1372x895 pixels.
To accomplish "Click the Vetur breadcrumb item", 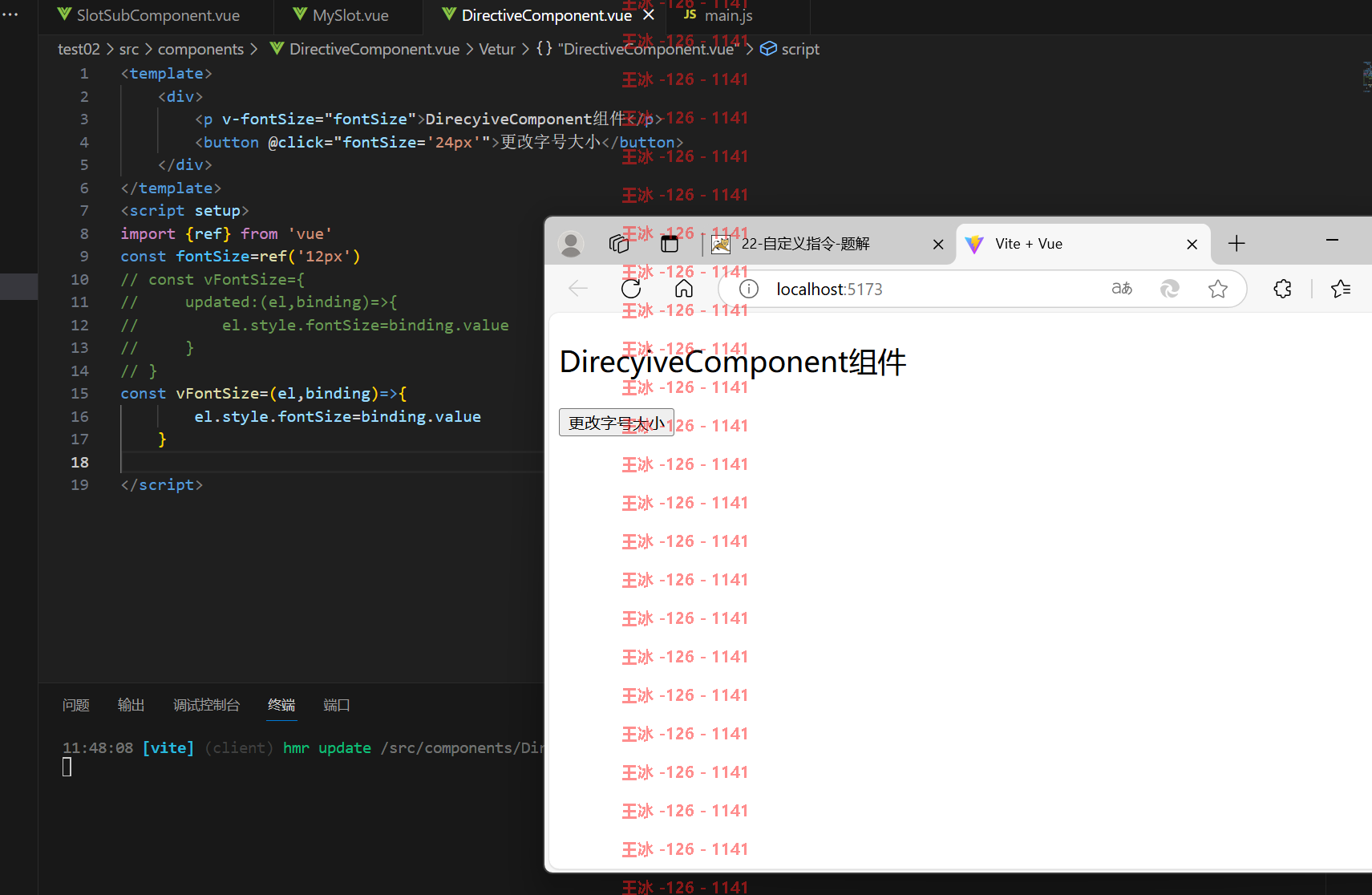I will coord(497,49).
